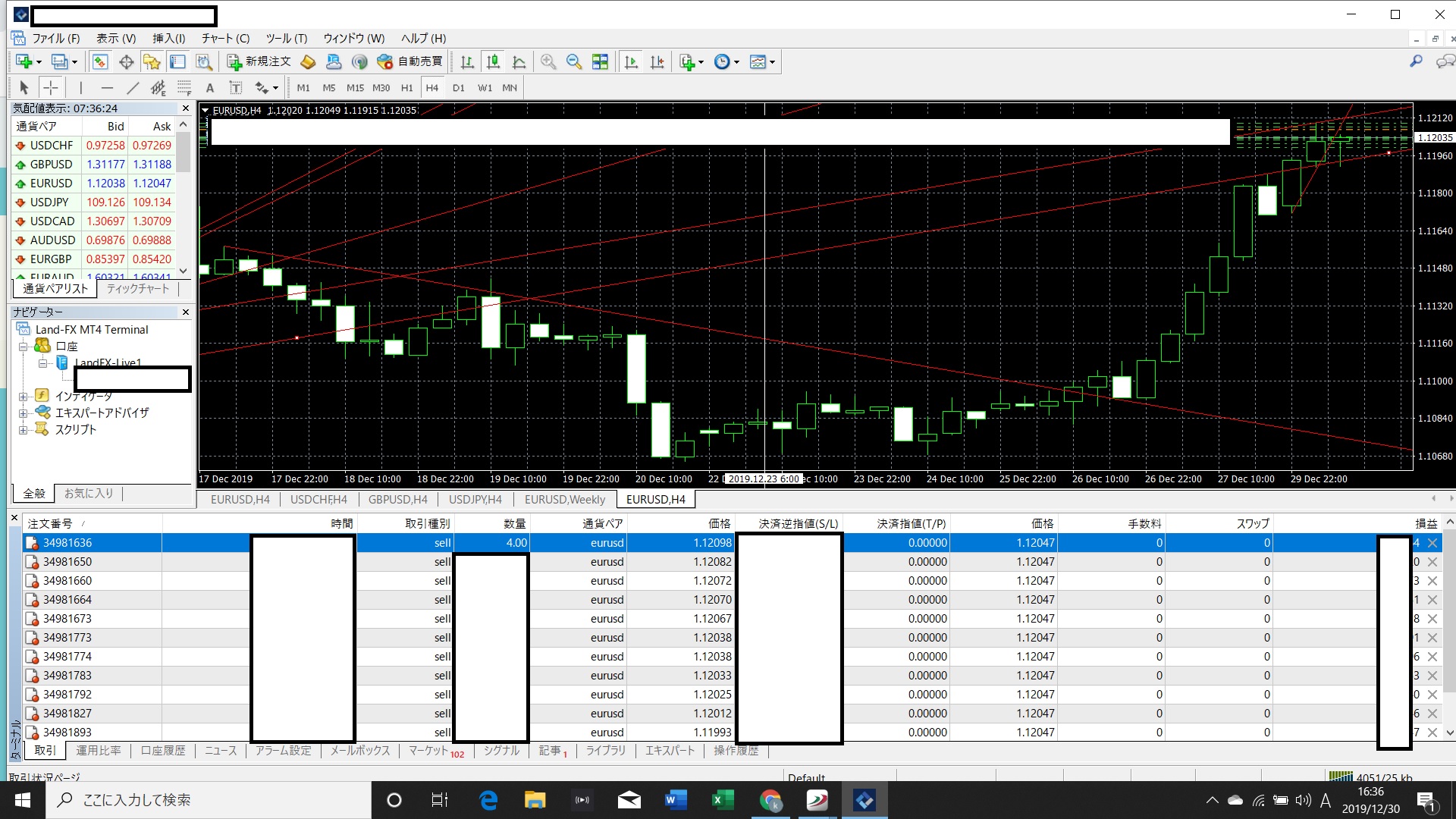Select the USDJPY row in market watch

click(x=50, y=202)
